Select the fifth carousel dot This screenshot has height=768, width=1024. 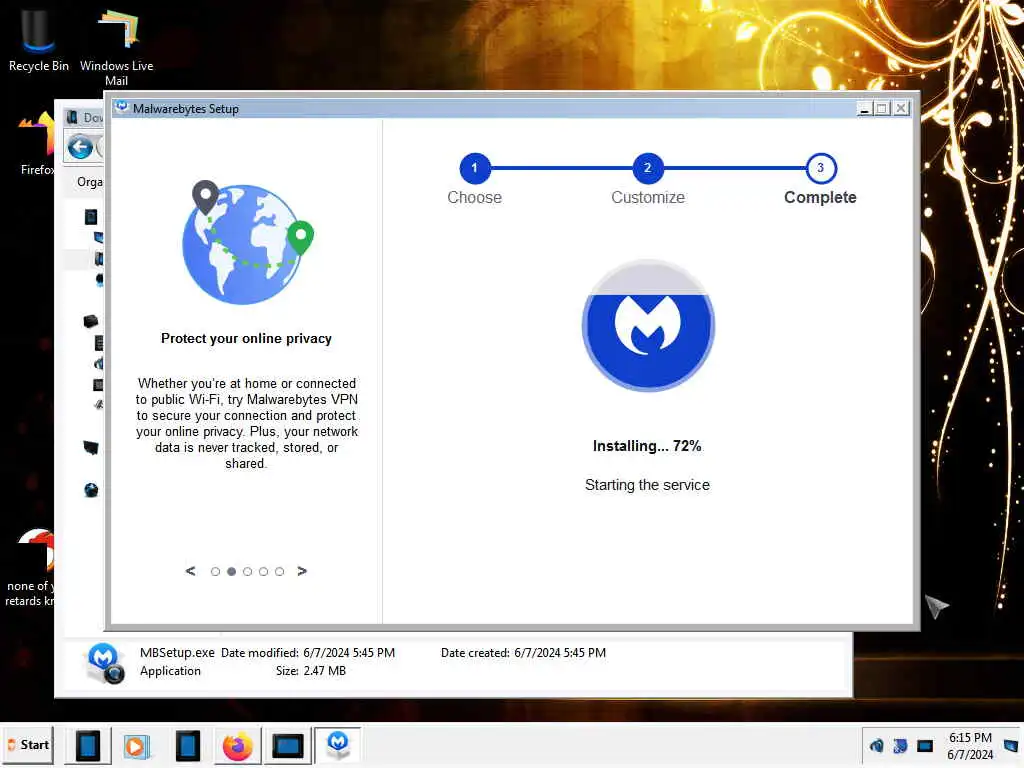[280, 571]
